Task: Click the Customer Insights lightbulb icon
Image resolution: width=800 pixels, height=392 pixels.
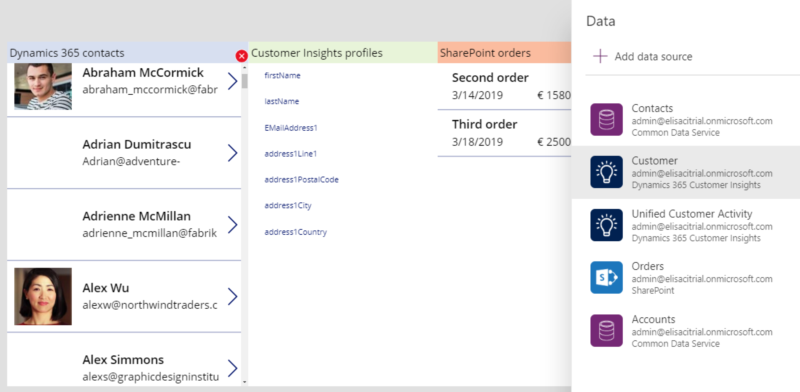Action: click(606, 172)
